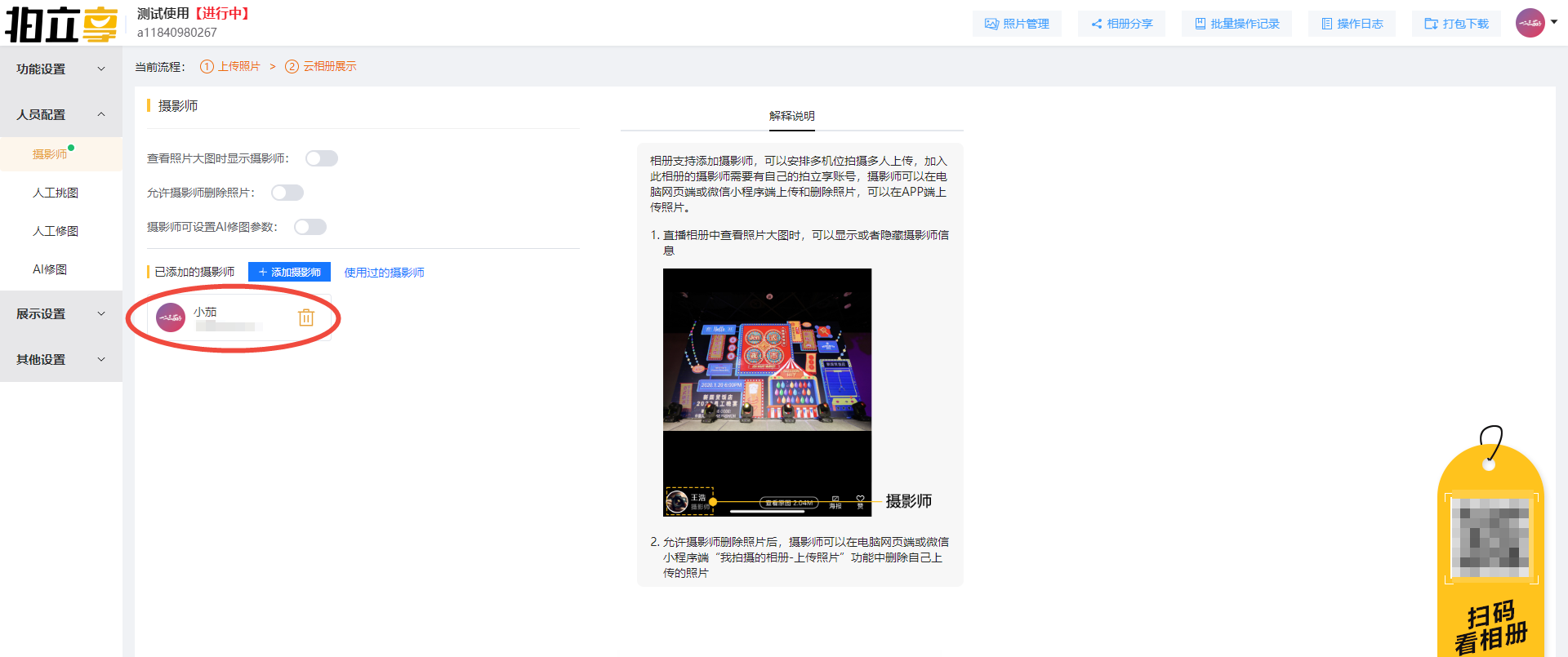The width and height of the screenshot is (1568, 657).
Task: Open 使用过的摄影师 link
Action: point(384,273)
